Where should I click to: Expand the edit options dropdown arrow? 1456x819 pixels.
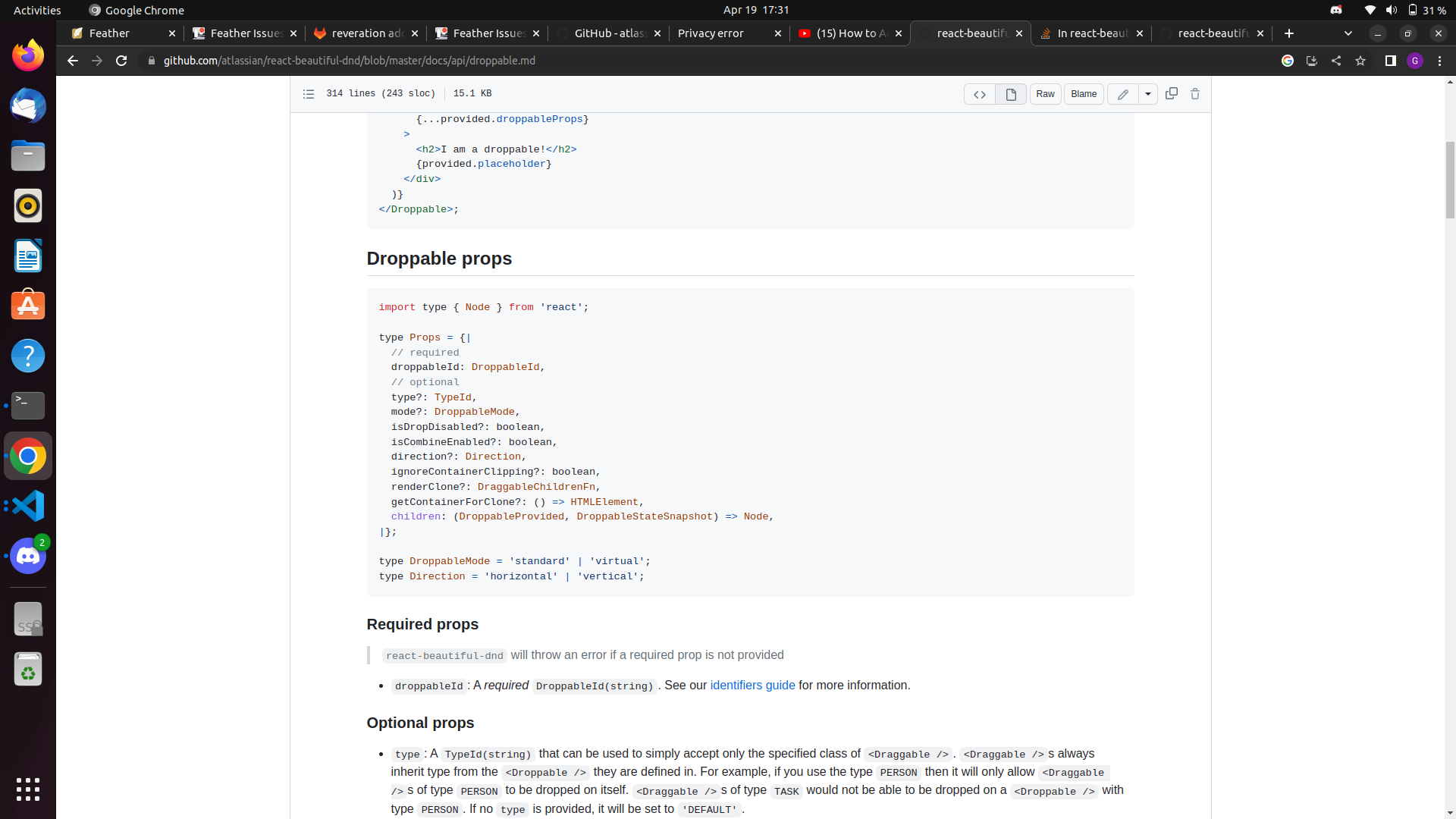tap(1148, 94)
